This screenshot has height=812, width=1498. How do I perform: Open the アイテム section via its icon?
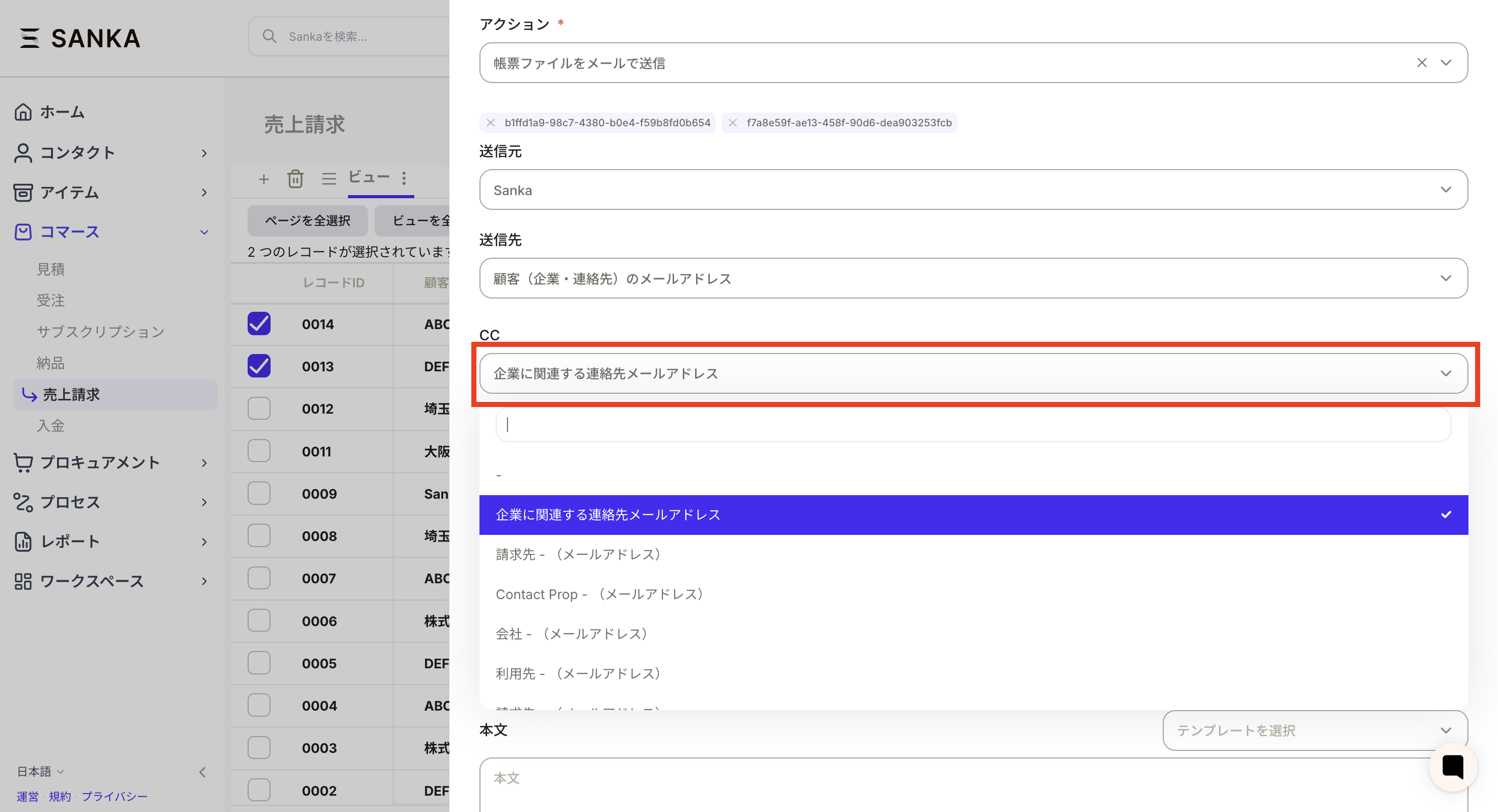tap(23, 193)
